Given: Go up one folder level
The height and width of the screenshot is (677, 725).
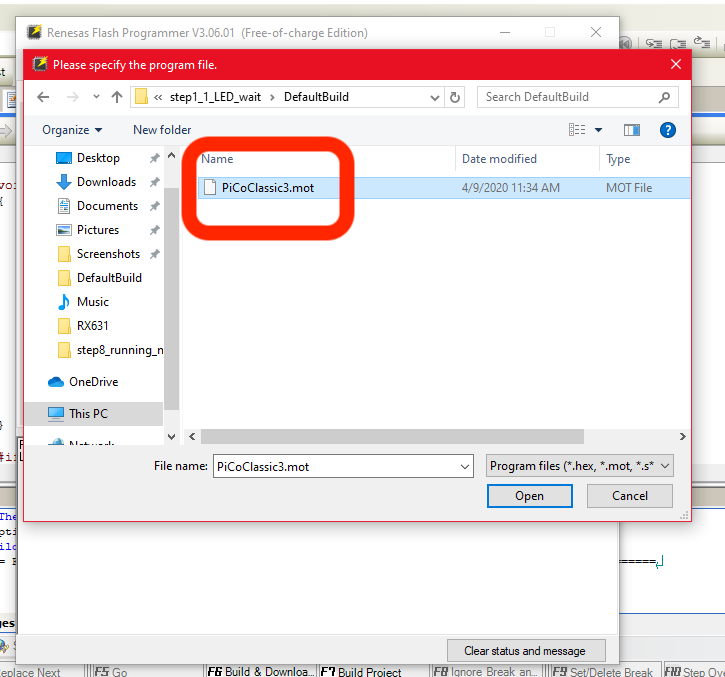Looking at the screenshot, I should tap(117, 97).
